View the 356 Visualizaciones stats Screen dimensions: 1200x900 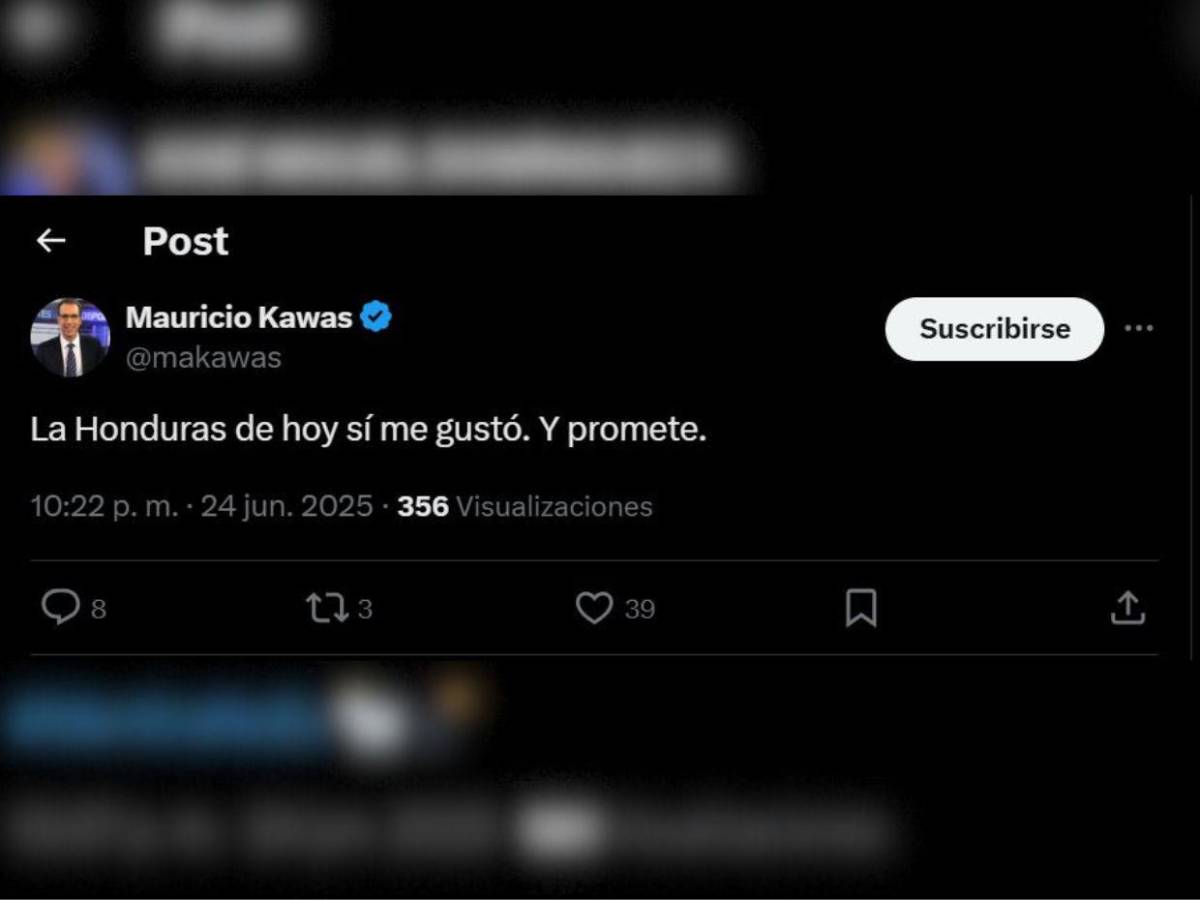click(525, 507)
